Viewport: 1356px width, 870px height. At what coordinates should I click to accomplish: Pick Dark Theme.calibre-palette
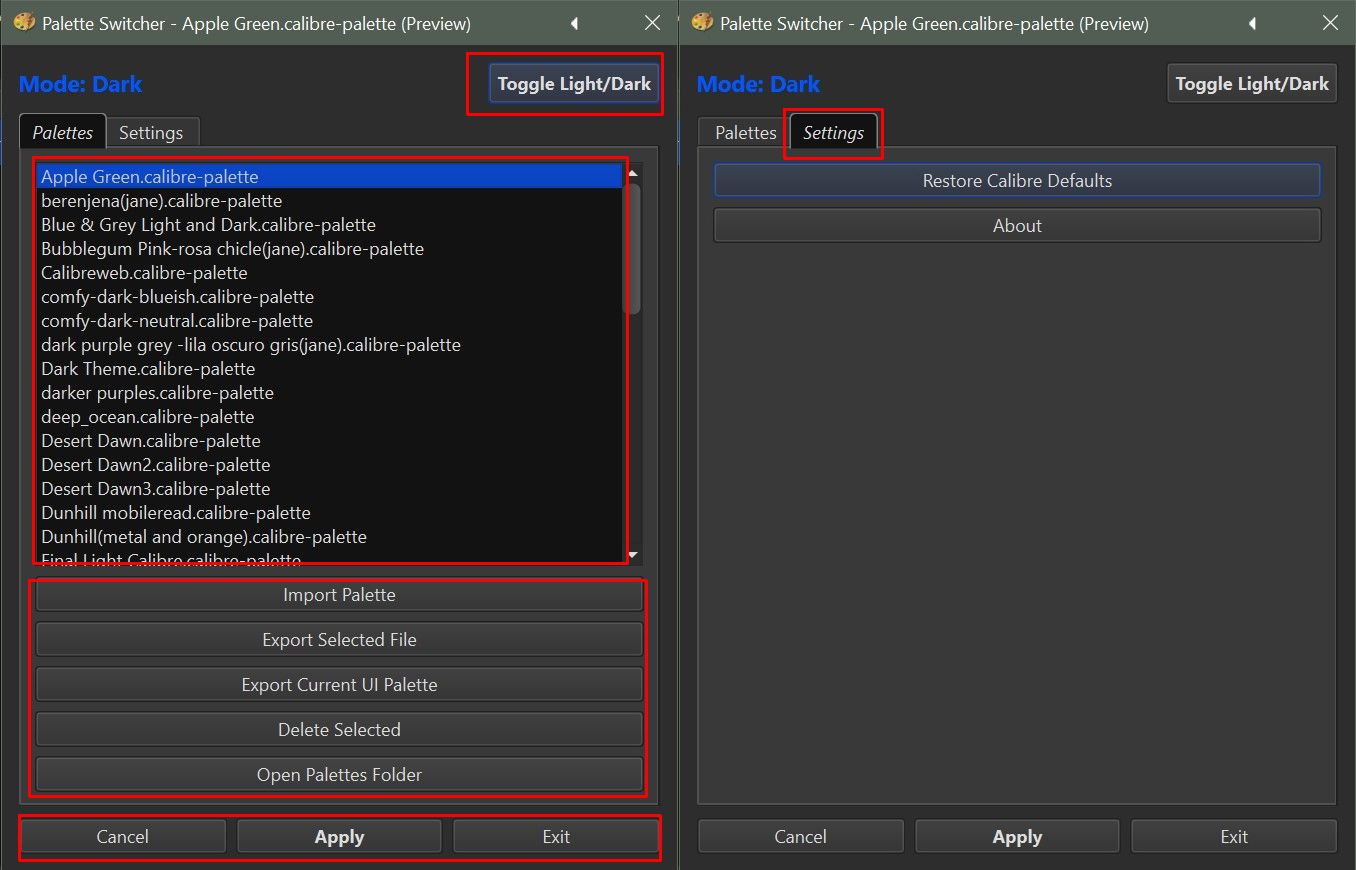(330, 369)
